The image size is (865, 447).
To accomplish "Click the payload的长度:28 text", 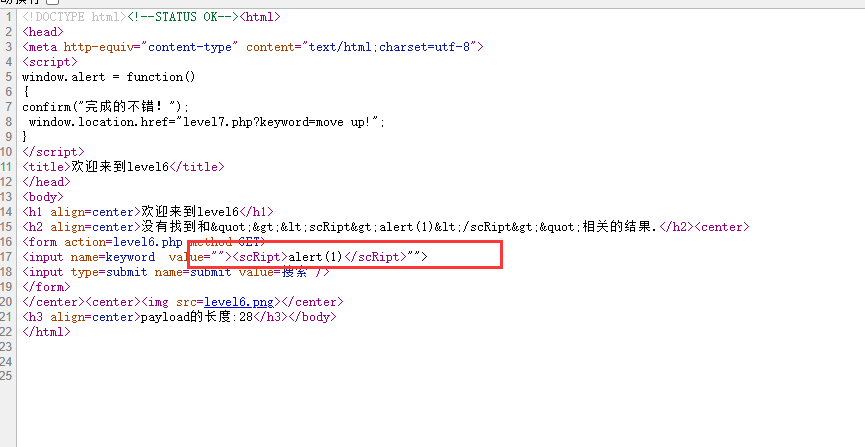I will [x=197, y=317].
